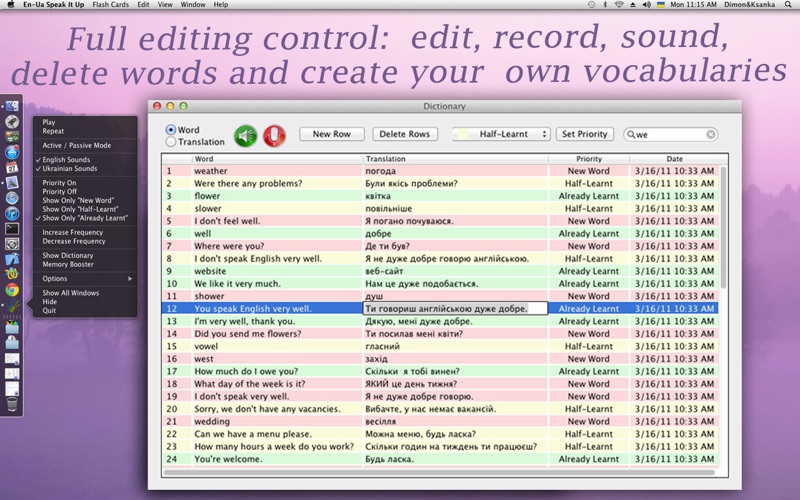
Task: Open iTunes from the dock
Action: coord(12,213)
